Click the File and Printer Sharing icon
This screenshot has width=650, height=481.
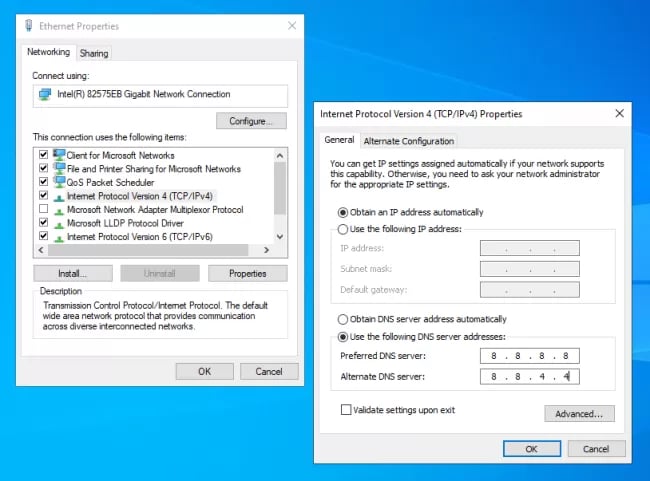(x=59, y=169)
